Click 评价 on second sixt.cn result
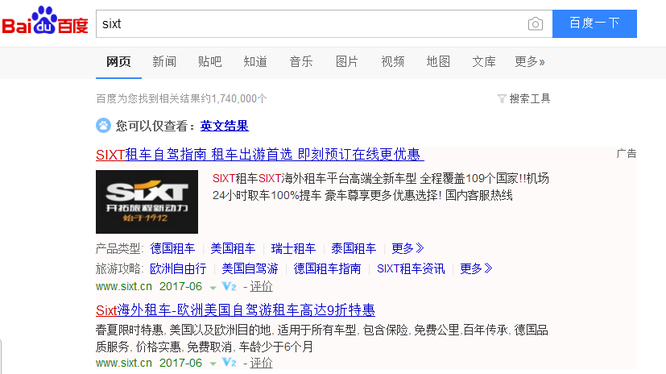The width and height of the screenshot is (666, 374). click(261, 363)
